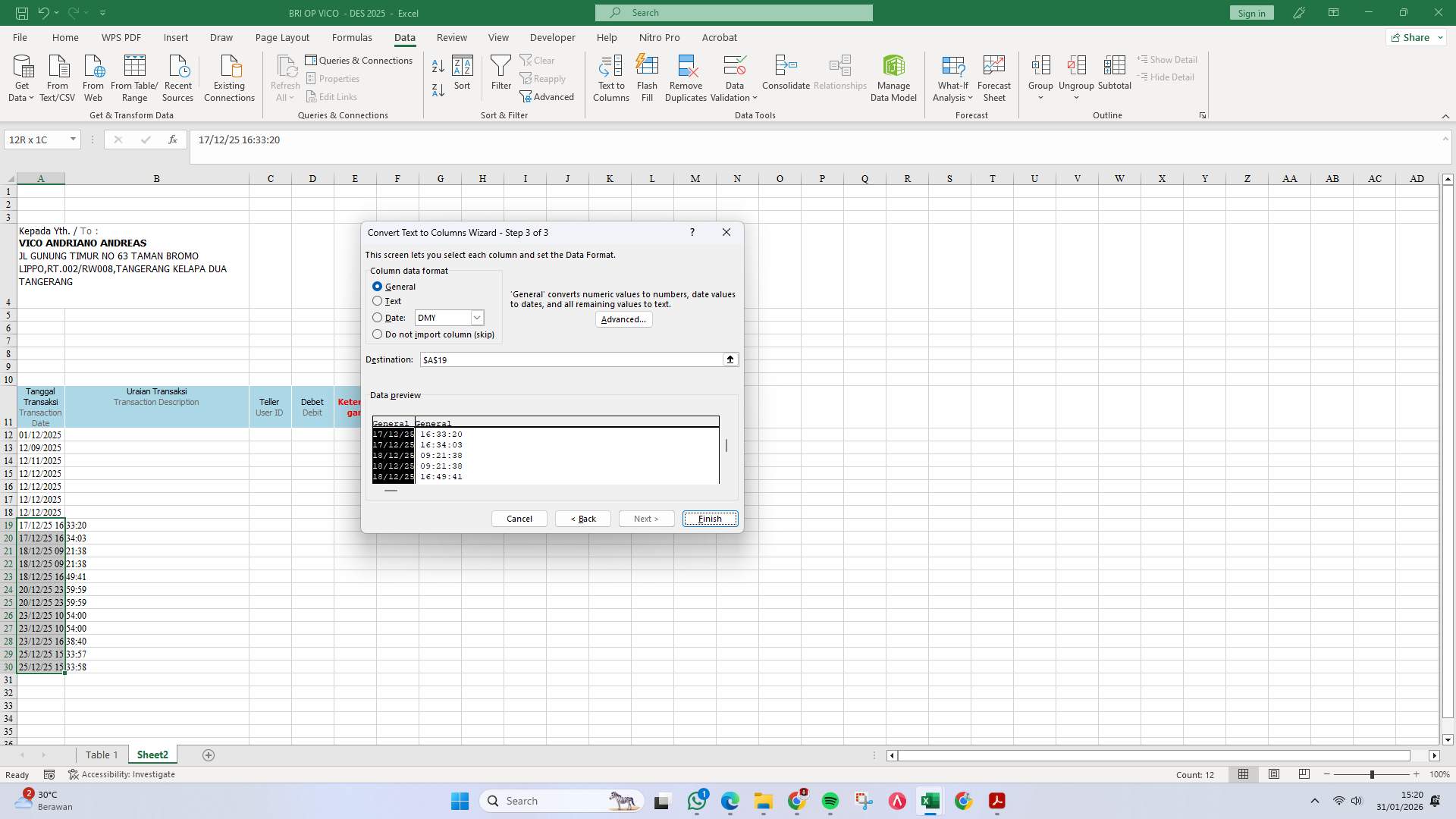1456x819 pixels.
Task: Select Do not import column (skip)
Action: [378, 334]
